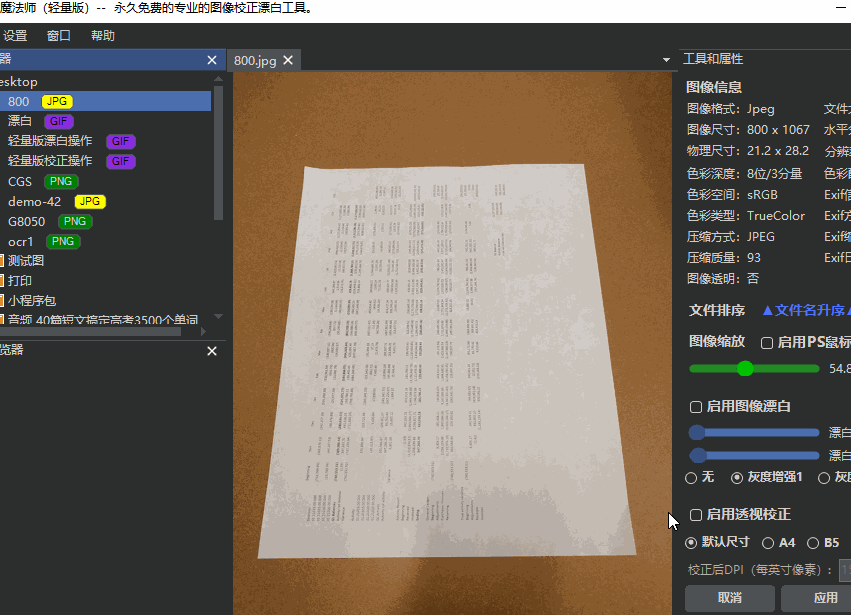Click the GIF badge next to 漂白

[x=58, y=121]
